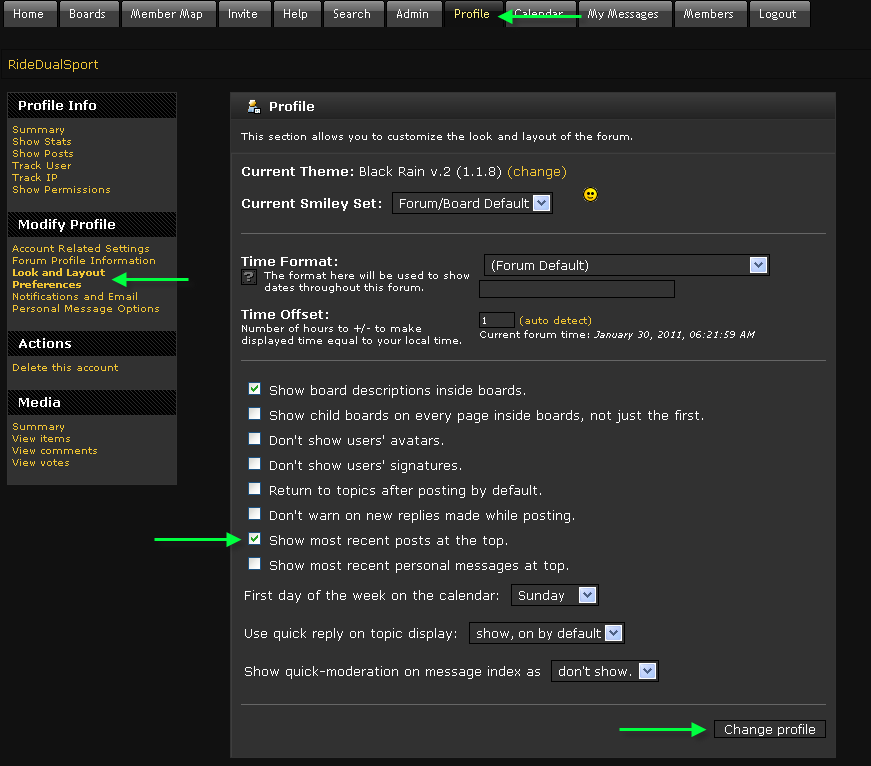Click the Profile header user icon

point(254,106)
